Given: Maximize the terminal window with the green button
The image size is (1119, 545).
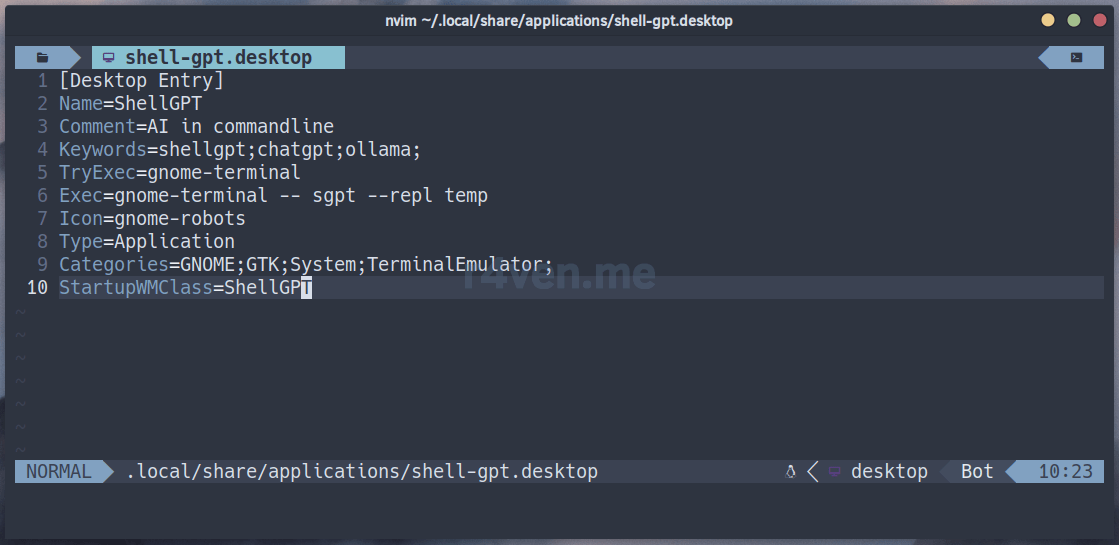Looking at the screenshot, I should point(1073,21).
